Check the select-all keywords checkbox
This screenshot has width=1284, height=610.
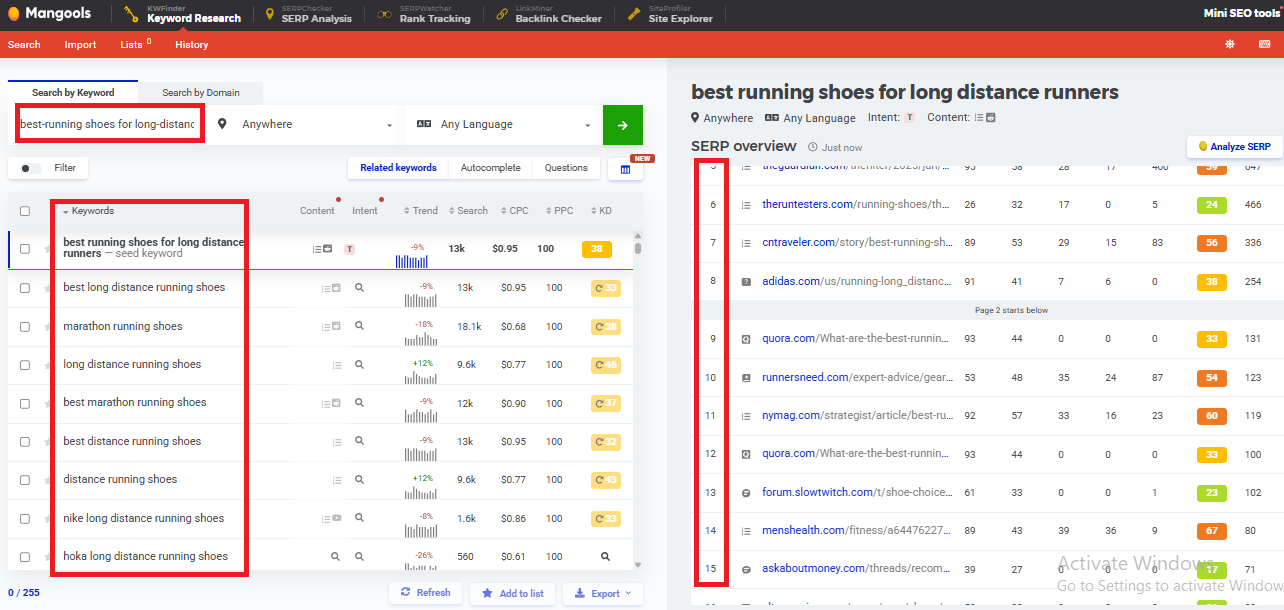pos(25,212)
